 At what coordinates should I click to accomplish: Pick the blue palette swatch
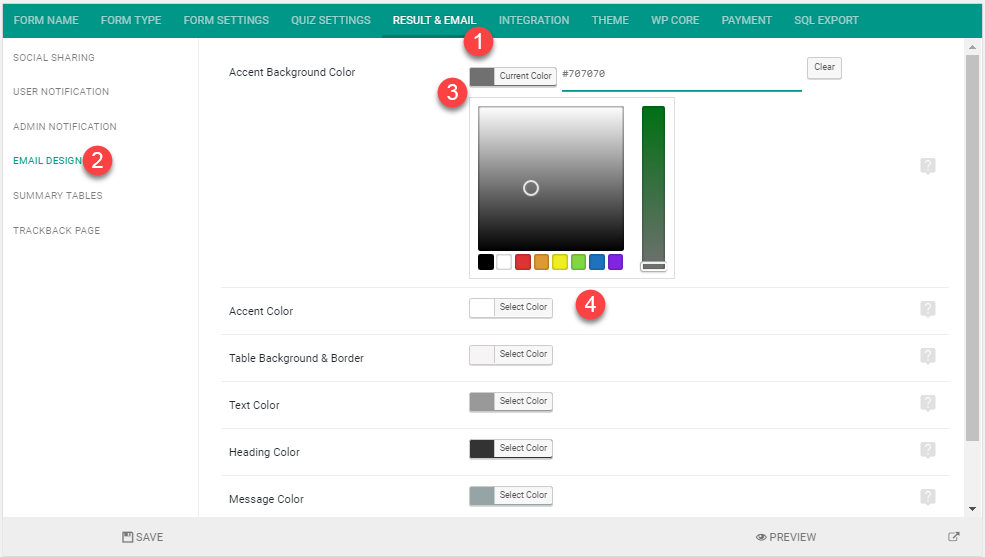point(597,262)
